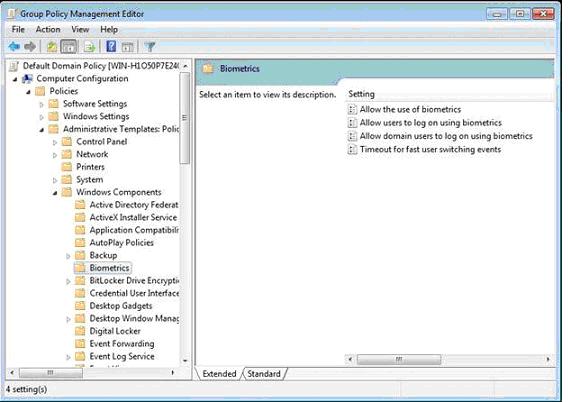
Task: Click the Group Policy Management Editor title icon
Action: pos(12,14)
